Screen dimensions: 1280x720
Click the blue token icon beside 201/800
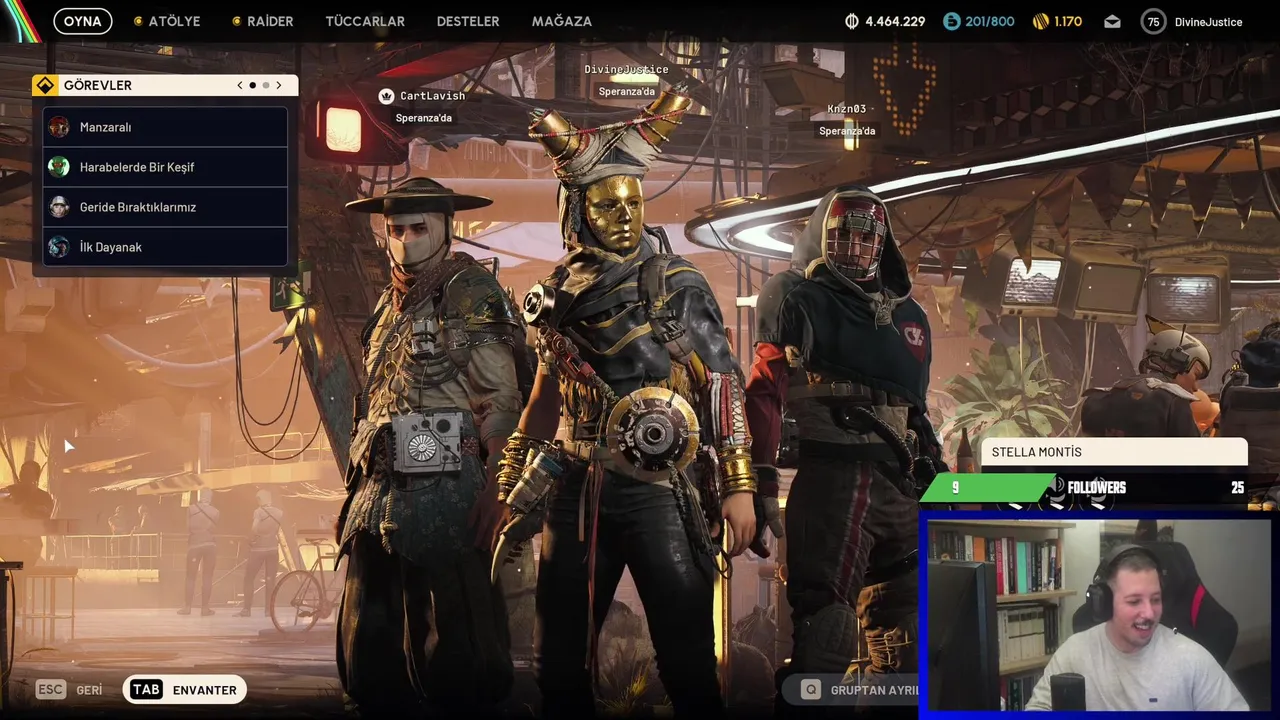tap(952, 21)
